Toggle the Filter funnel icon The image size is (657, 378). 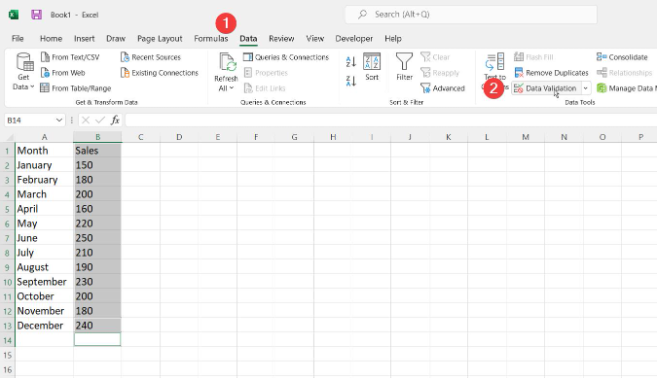(404, 62)
